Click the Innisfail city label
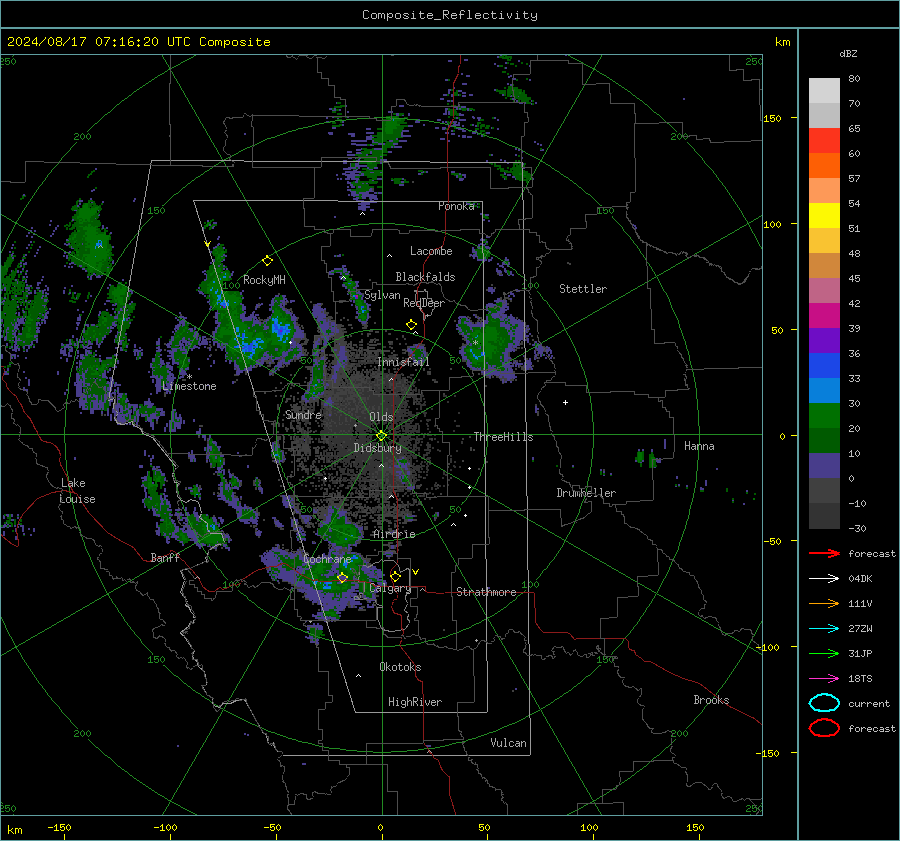The height and width of the screenshot is (841, 900). pos(403,362)
